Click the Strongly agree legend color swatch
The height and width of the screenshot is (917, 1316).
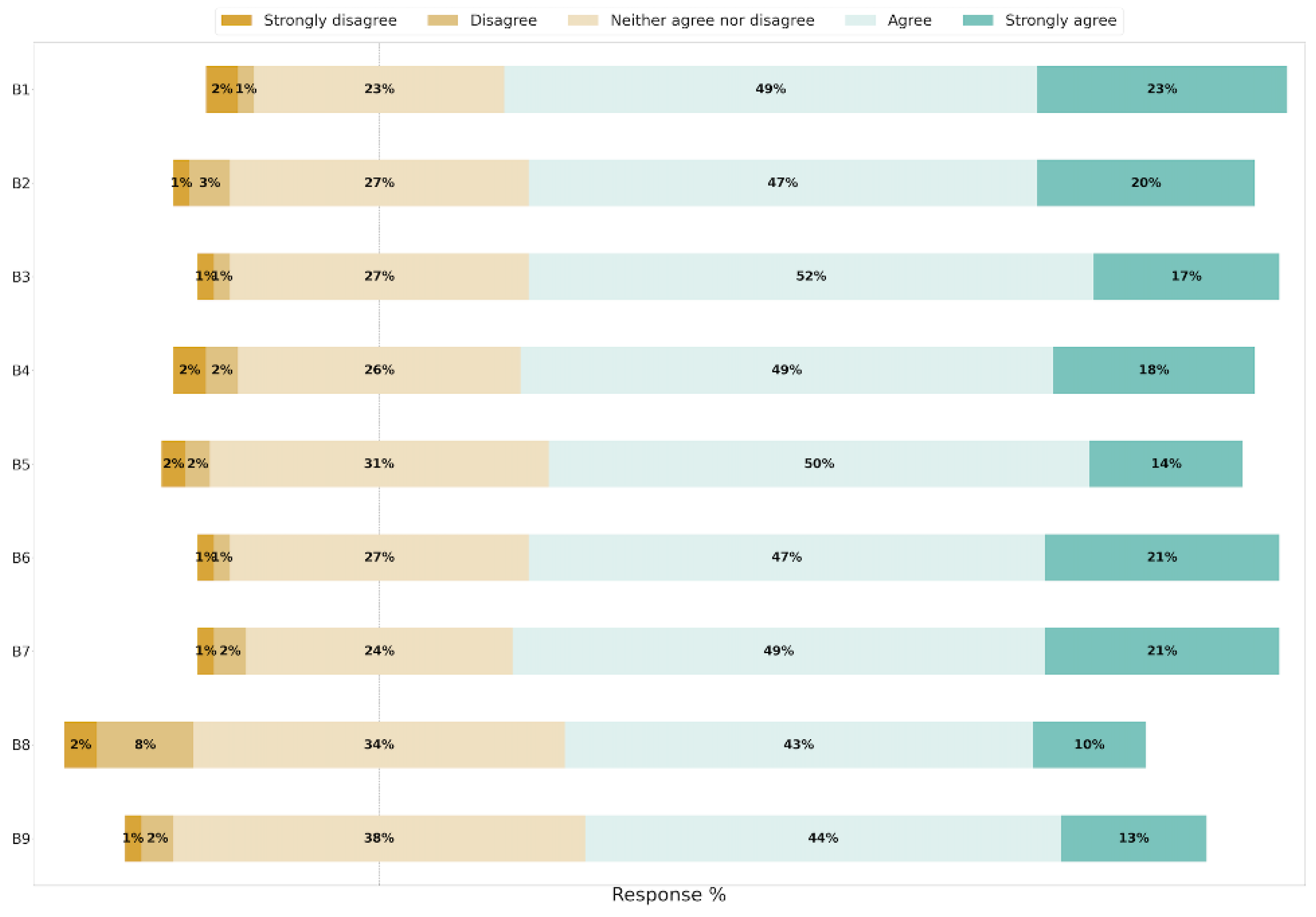(977, 21)
